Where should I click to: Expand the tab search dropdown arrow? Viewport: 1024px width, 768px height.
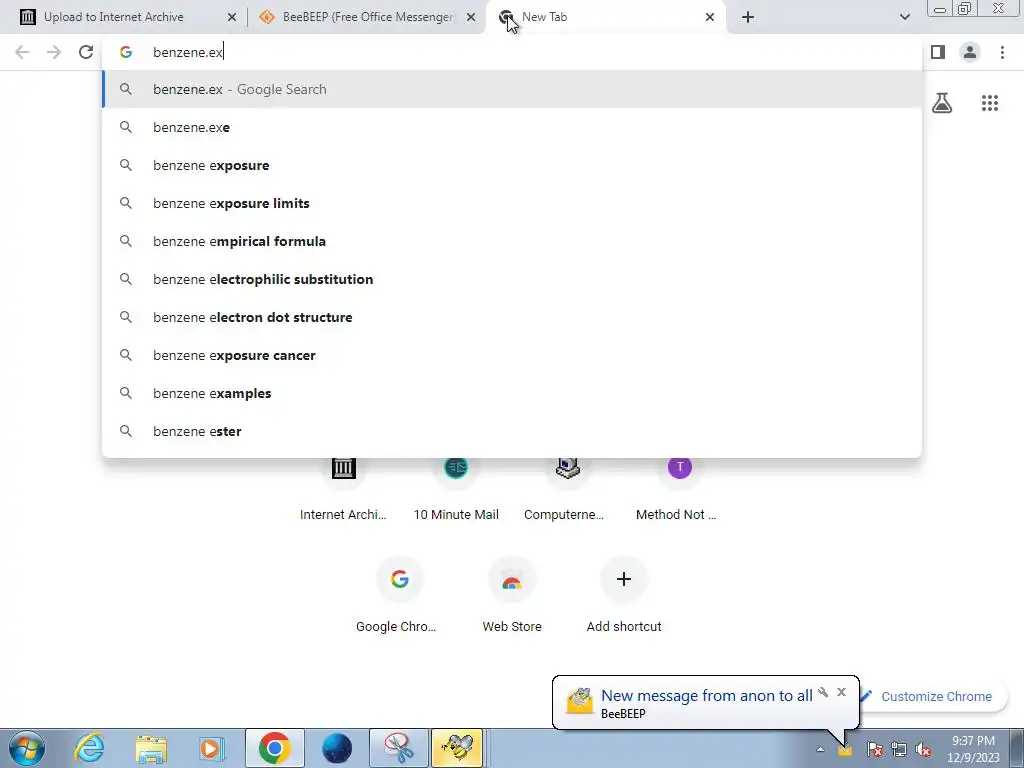pyautogui.click(x=904, y=17)
